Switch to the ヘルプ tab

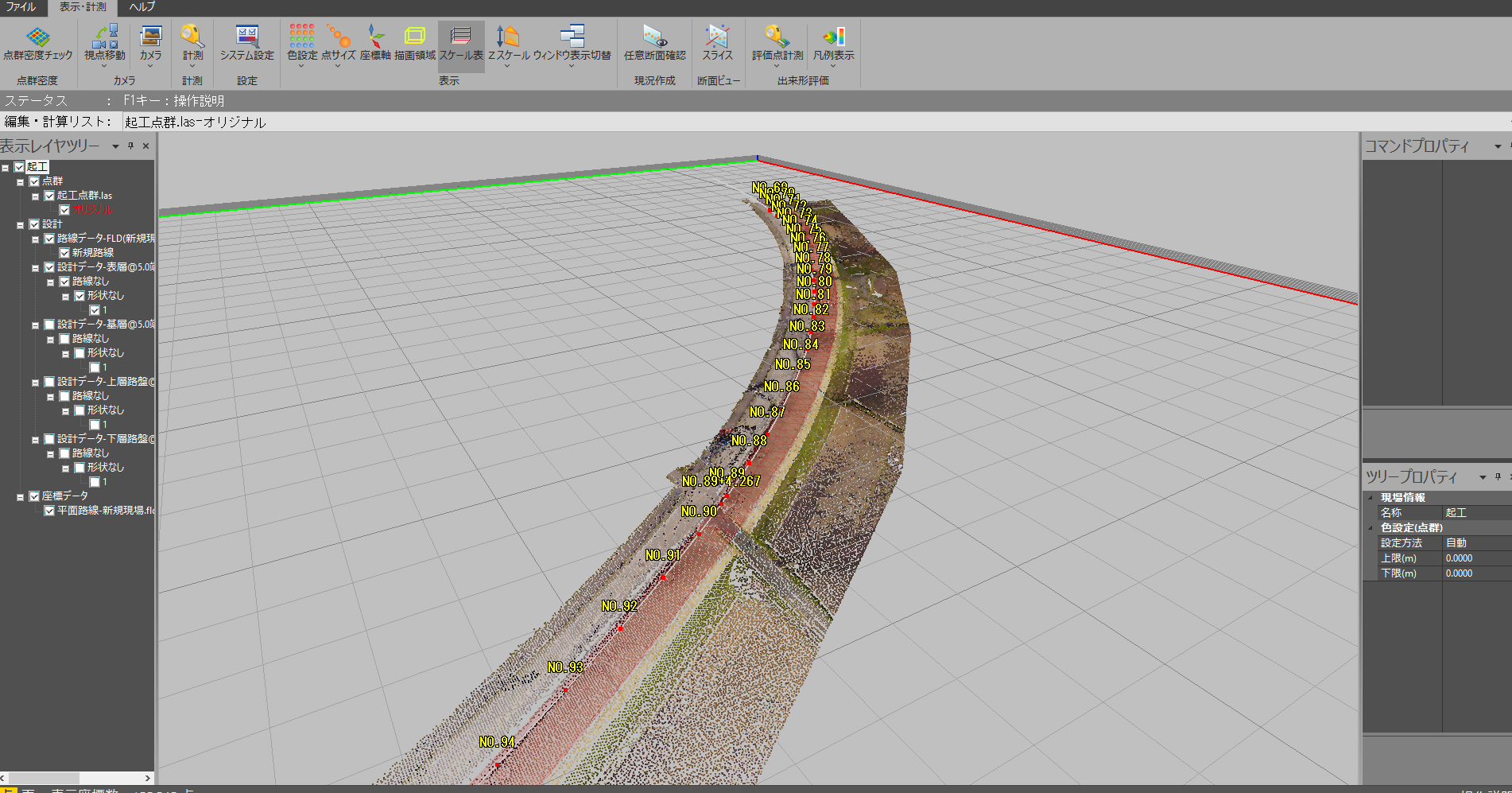tap(142, 7)
